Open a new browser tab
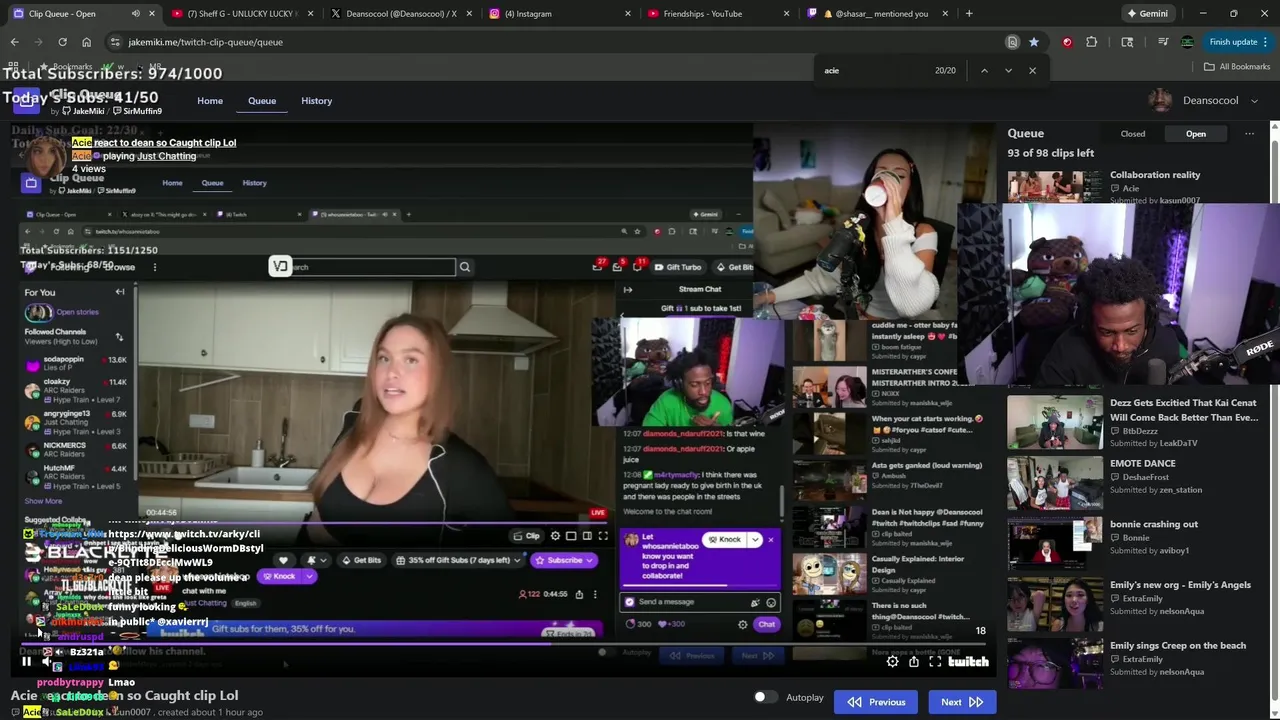1280x720 pixels. 969,14
